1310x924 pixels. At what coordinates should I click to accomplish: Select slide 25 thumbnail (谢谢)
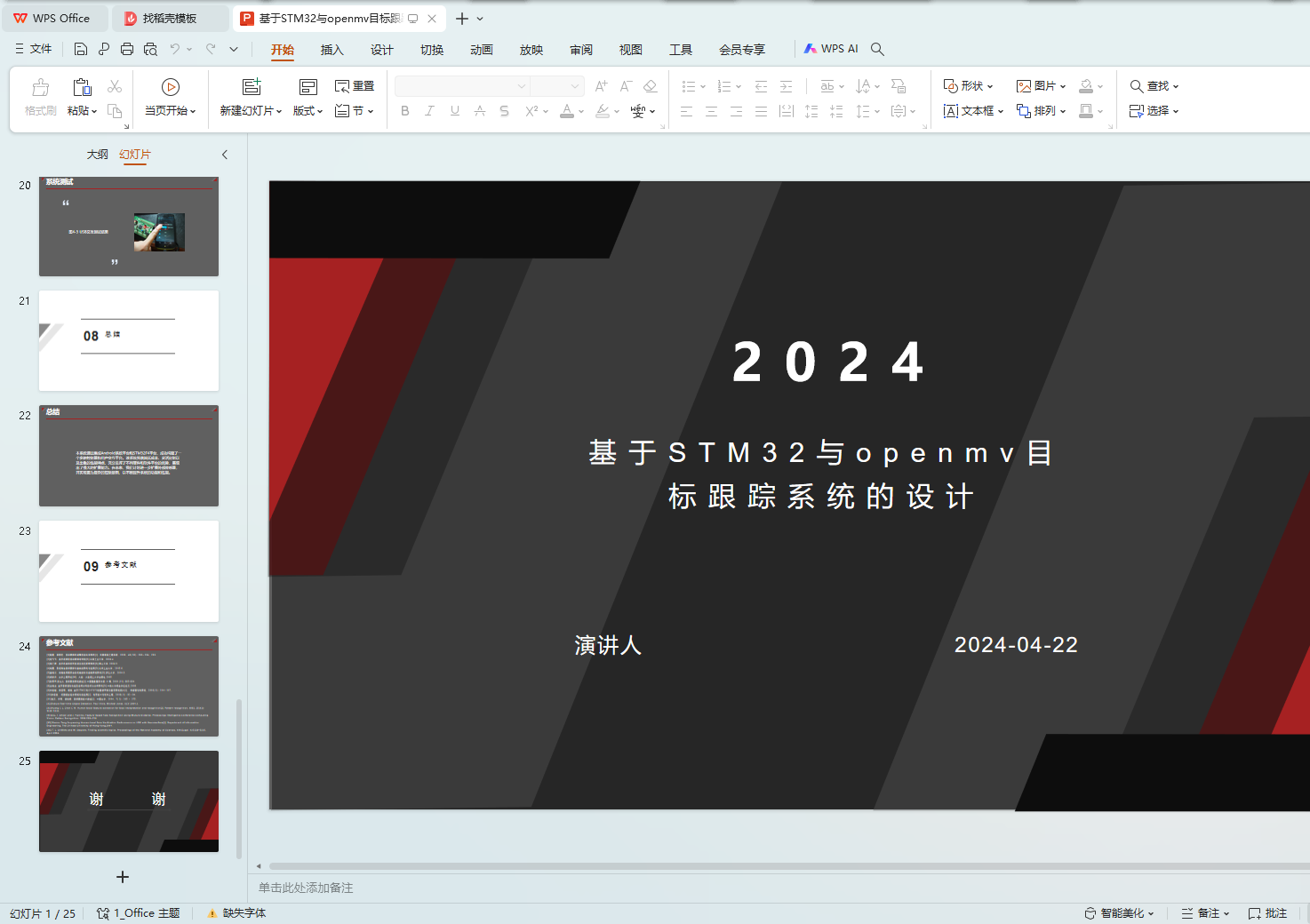pos(129,801)
